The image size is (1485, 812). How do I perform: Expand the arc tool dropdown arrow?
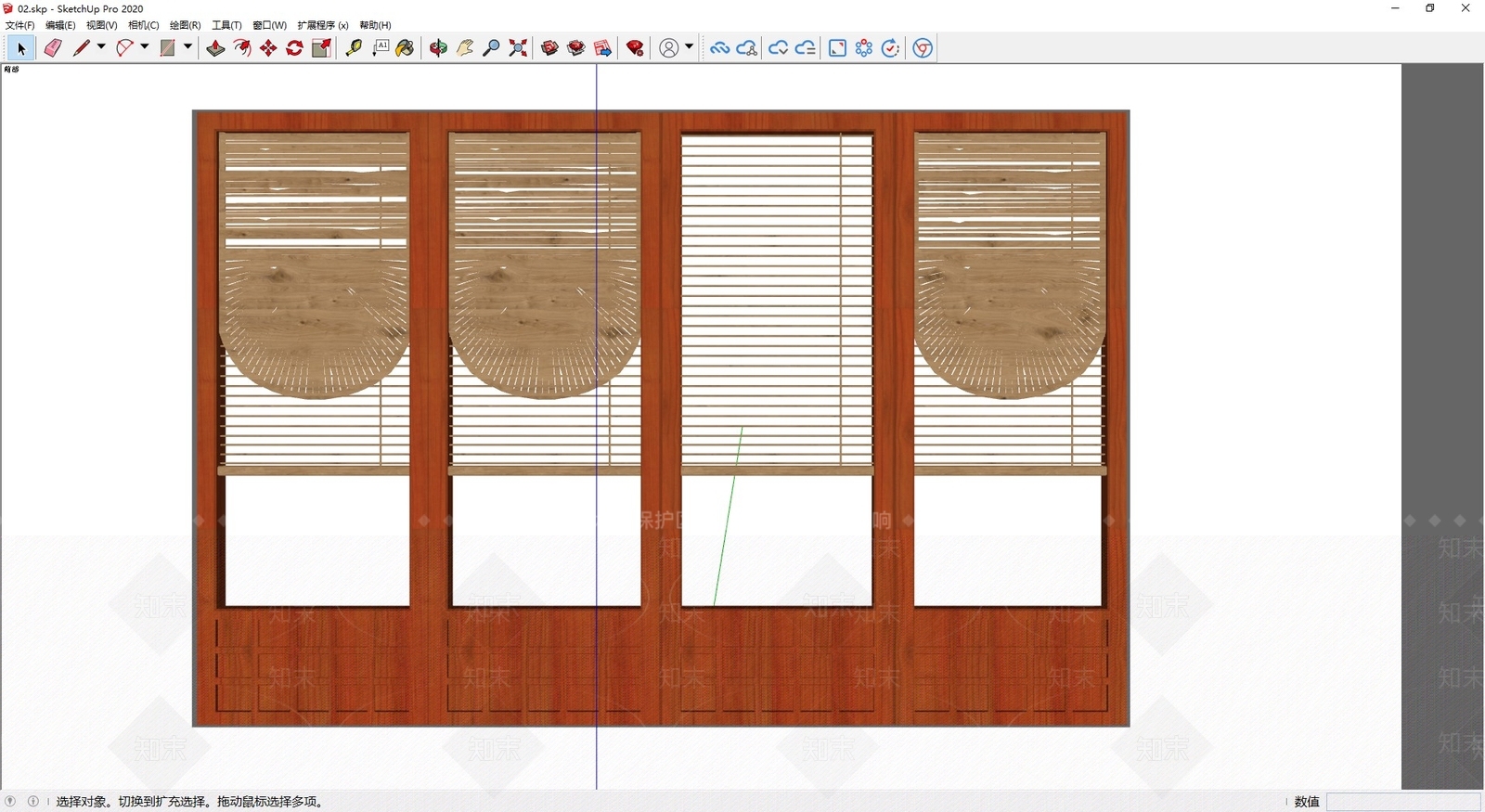tap(145, 47)
